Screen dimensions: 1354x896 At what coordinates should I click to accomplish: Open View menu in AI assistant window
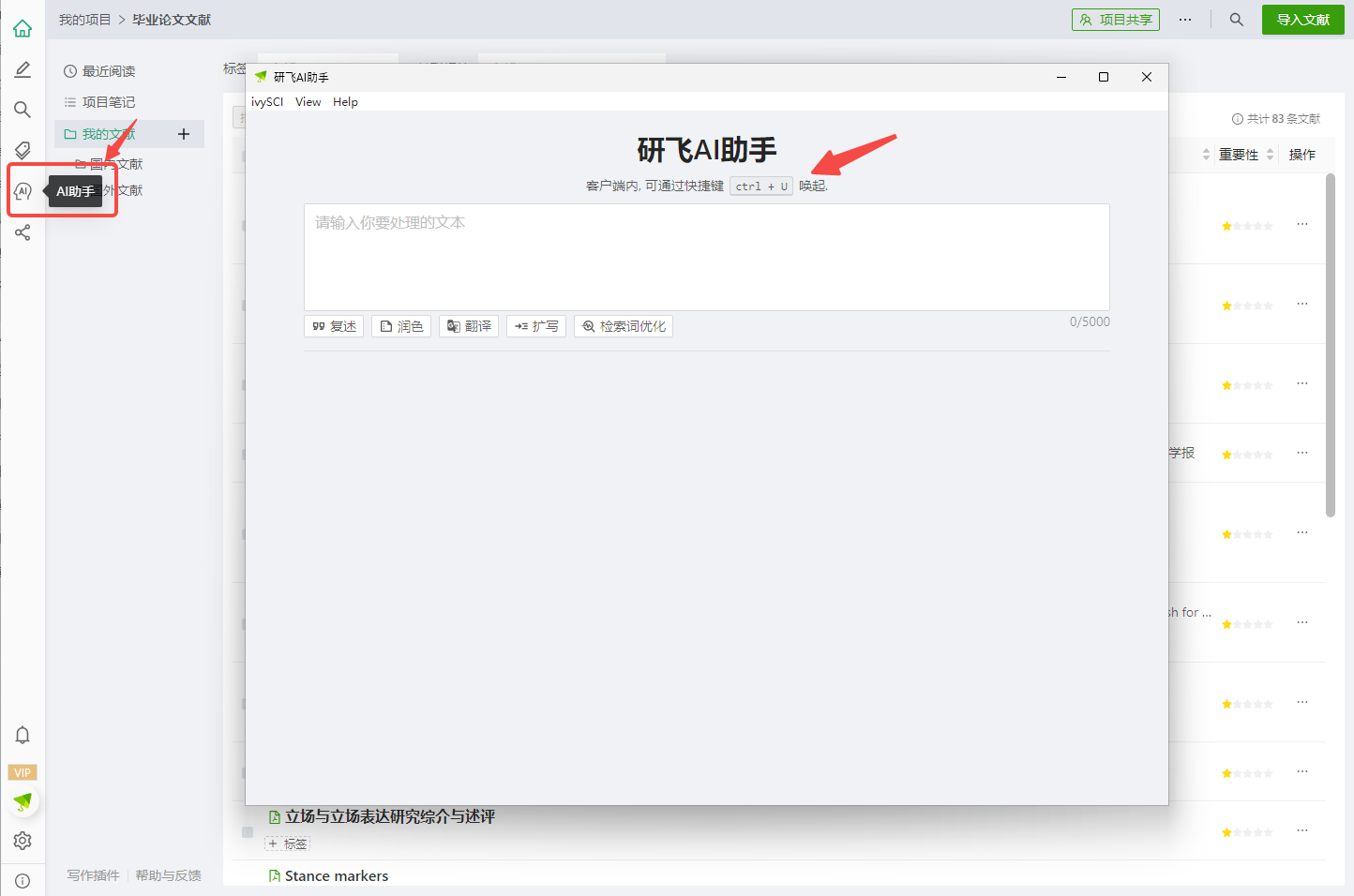(308, 102)
